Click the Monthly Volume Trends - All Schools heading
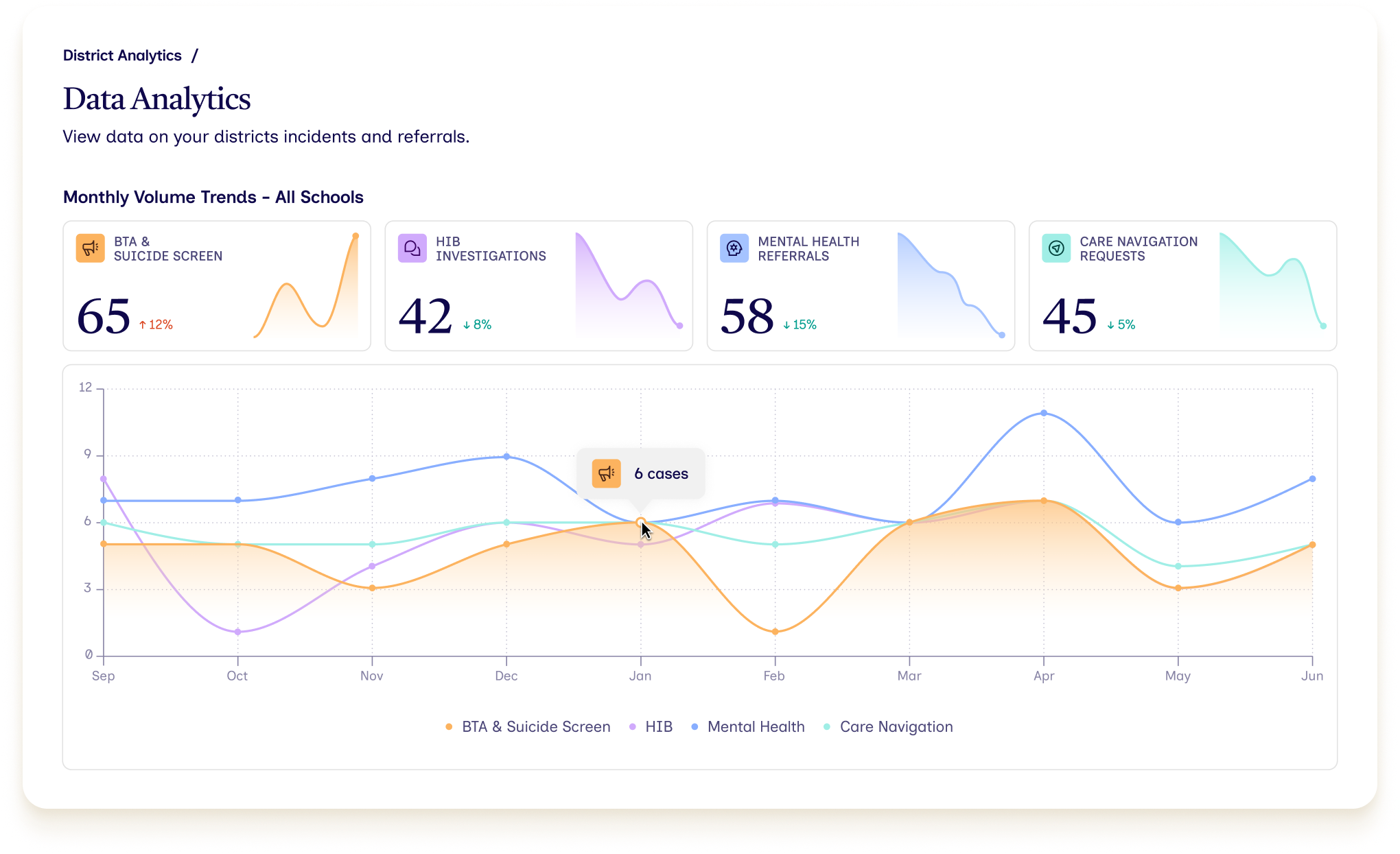This screenshot has height=854, width=1400. click(213, 197)
